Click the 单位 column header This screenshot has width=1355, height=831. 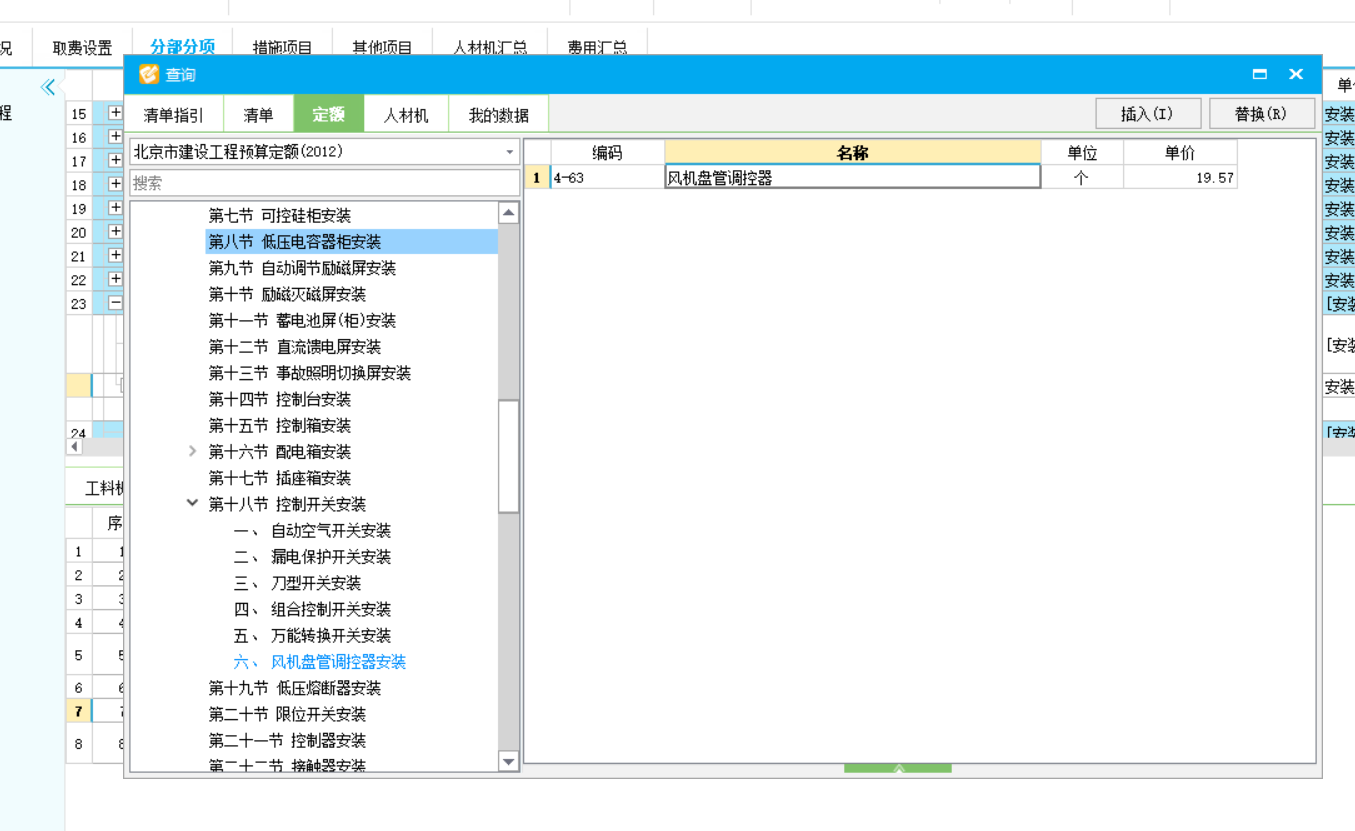point(1082,153)
